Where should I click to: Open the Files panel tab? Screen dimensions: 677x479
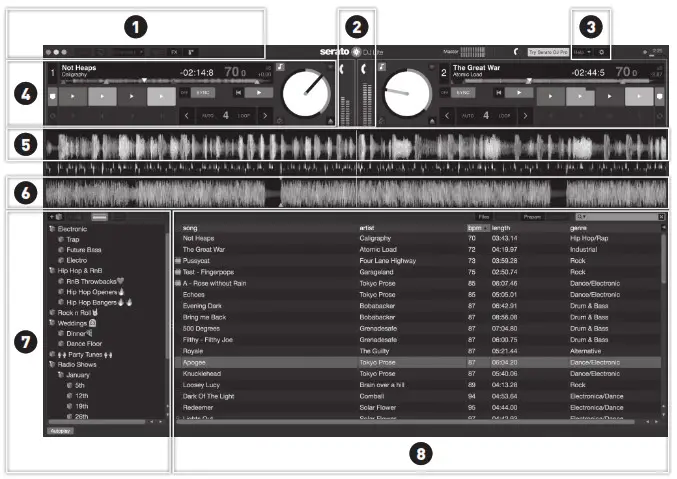pyautogui.click(x=484, y=217)
